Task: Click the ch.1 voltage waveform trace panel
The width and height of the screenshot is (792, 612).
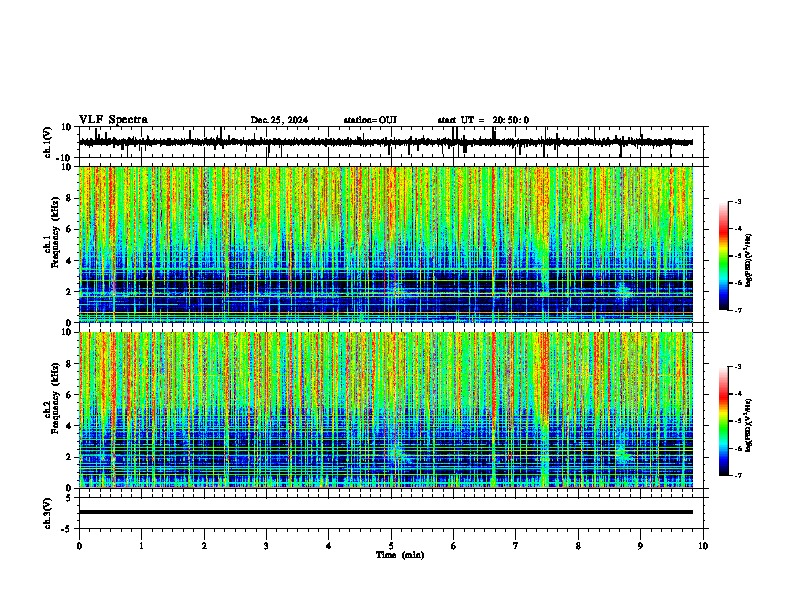Action: (391, 142)
